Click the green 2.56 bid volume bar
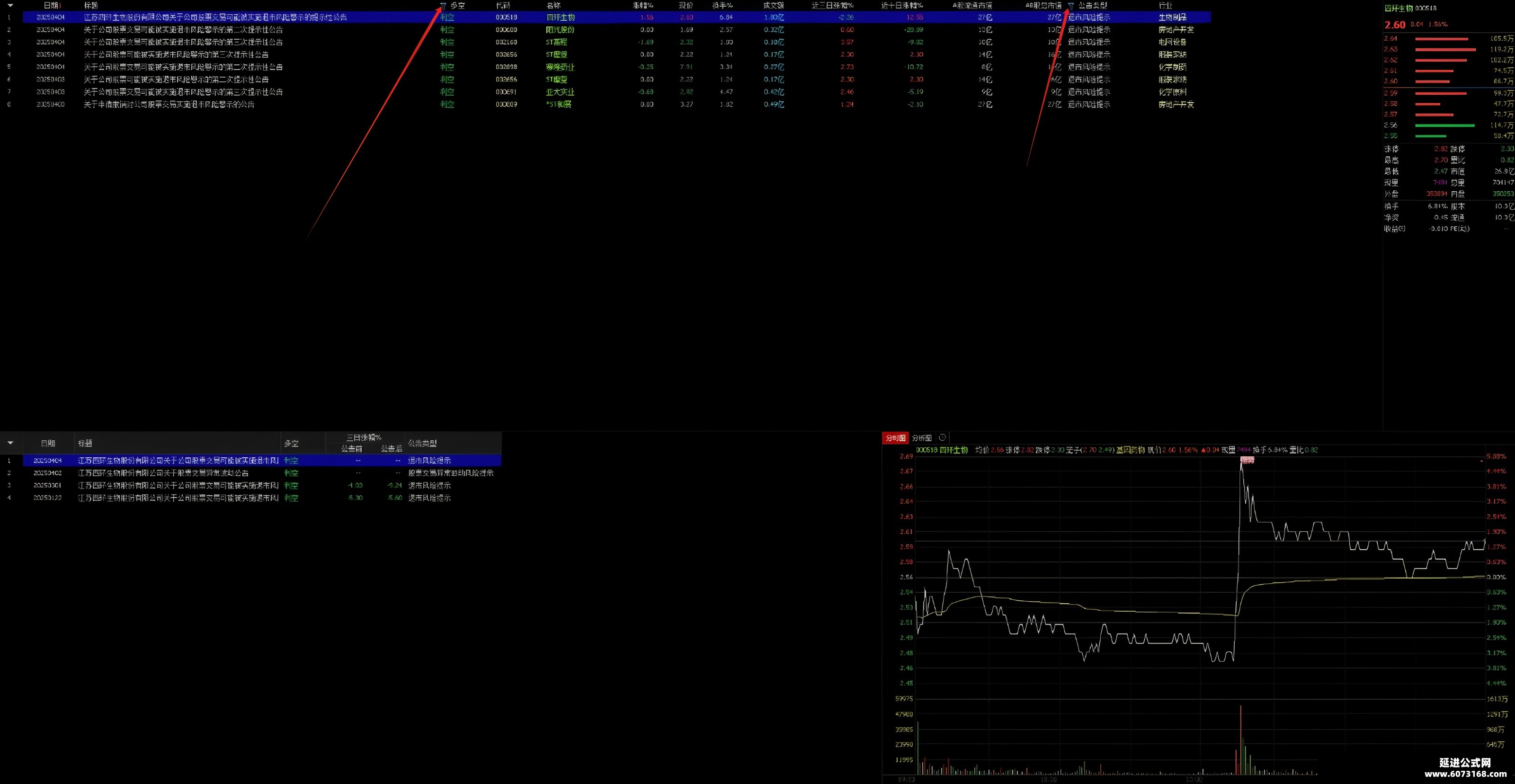Viewport: 1515px width, 784px height. [1444, 125]
